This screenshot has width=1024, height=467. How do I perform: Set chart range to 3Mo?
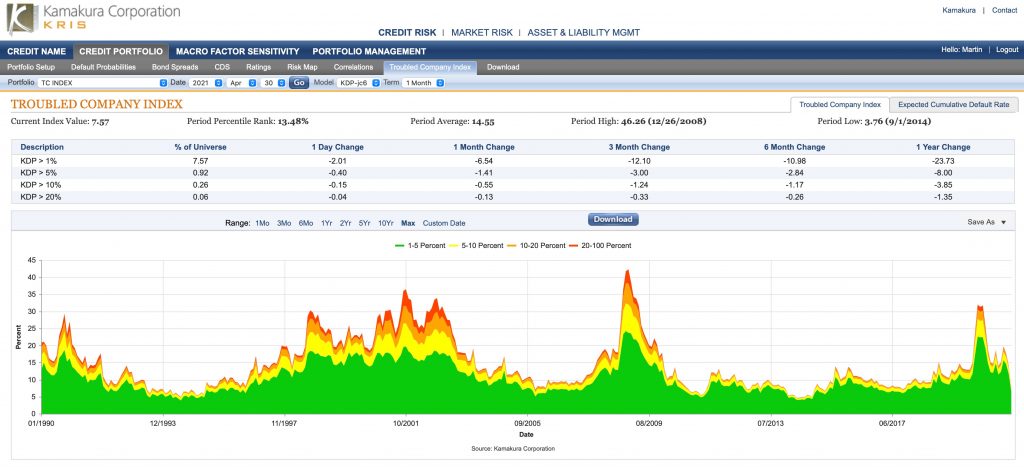point(284,223)
